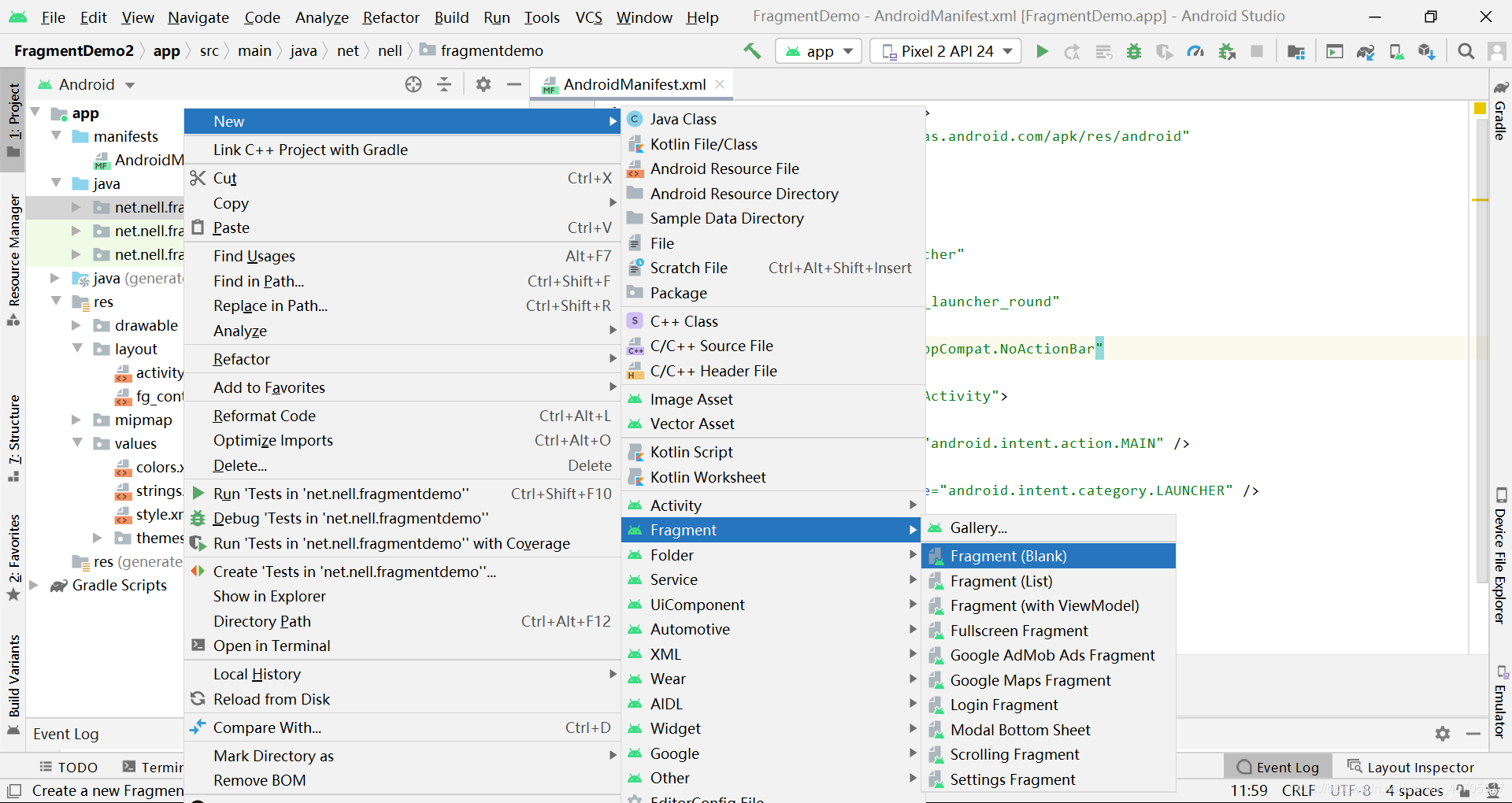This screenshot has height=803, width=1512.
Task: Close the AndroidManifest.xml editor tab
Action: (720, 84)
